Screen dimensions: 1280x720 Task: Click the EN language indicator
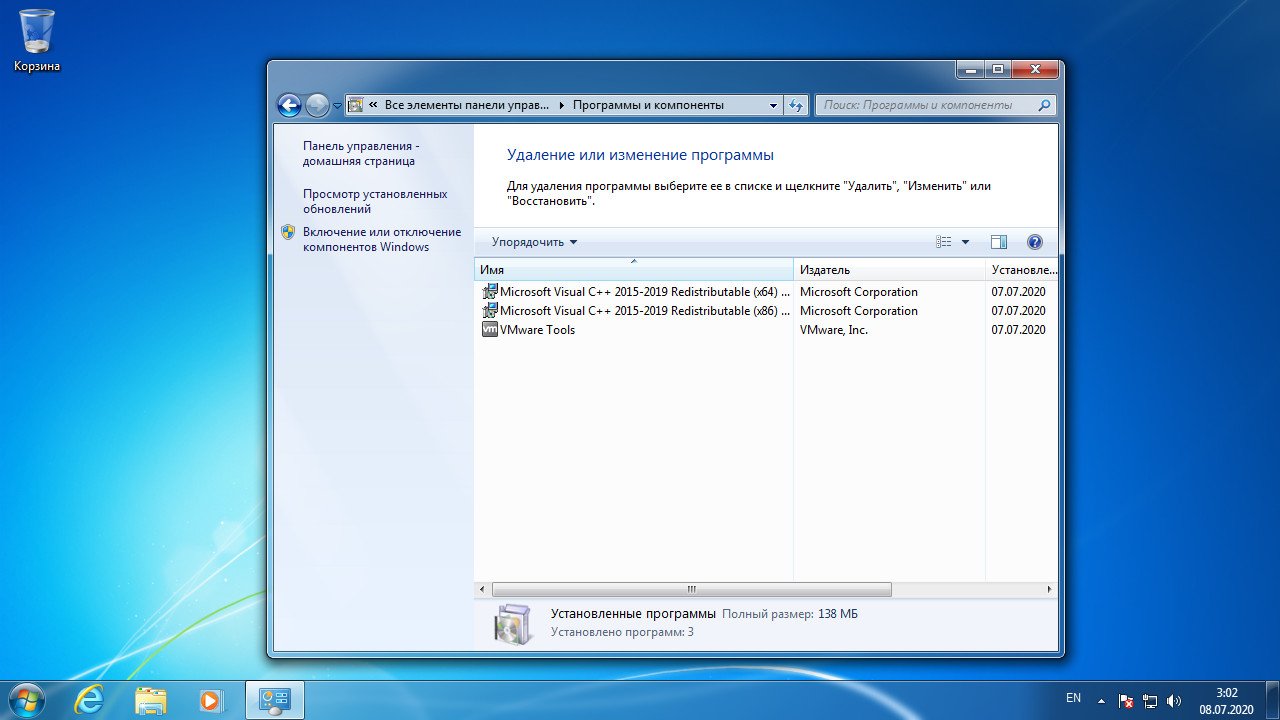(1073, 697)
